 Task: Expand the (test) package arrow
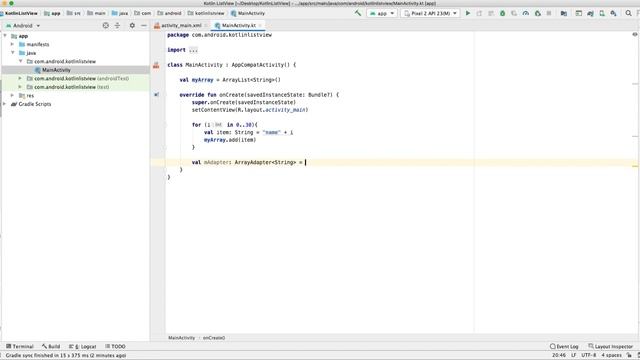[x=20, y=87]
